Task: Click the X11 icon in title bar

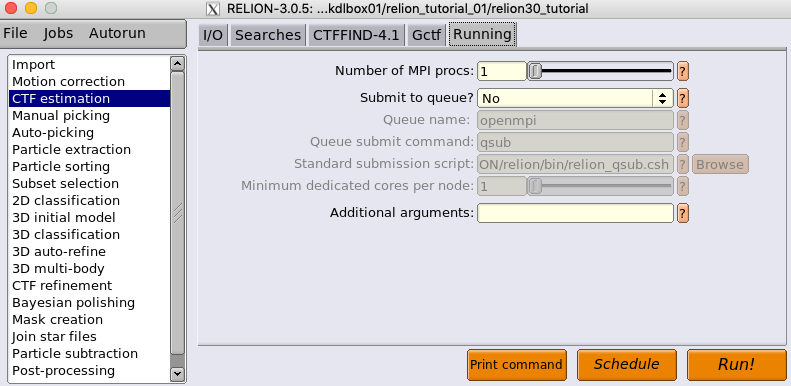Action: [213, 9]
